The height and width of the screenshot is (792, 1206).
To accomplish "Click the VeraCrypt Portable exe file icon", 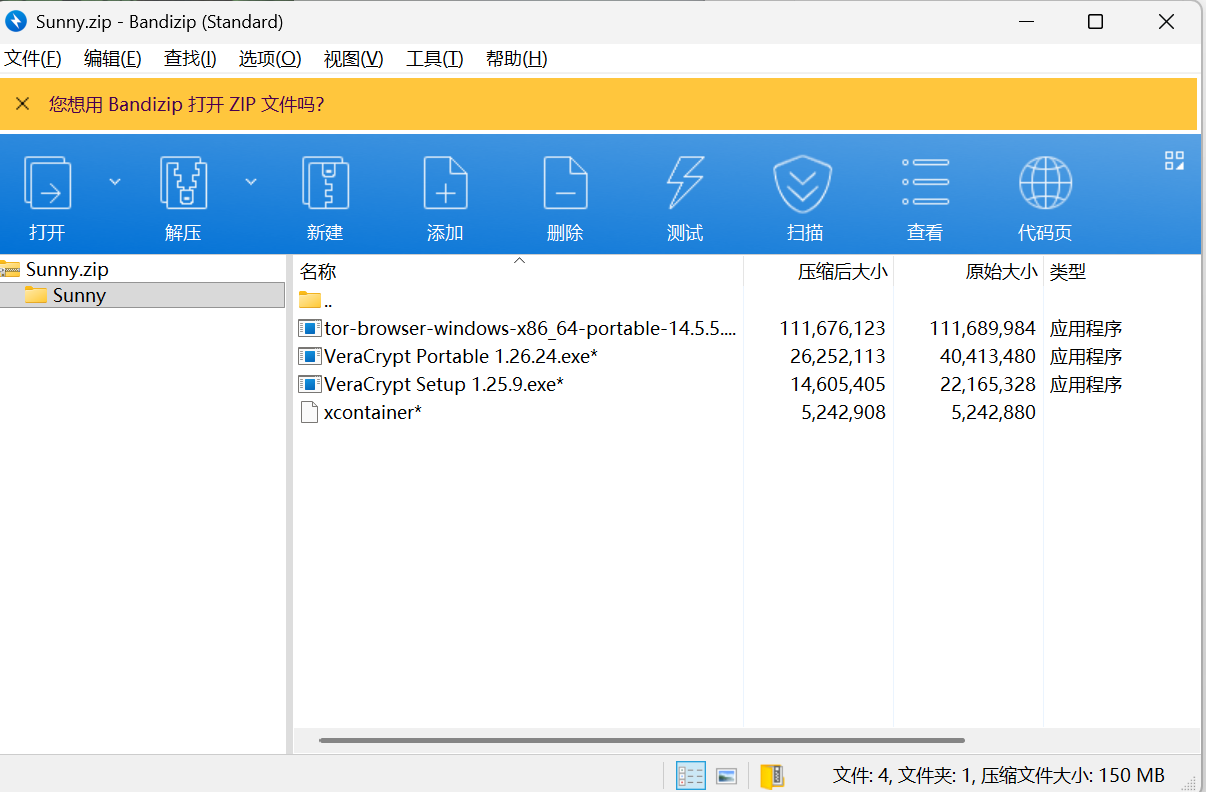I will [310, 356].
